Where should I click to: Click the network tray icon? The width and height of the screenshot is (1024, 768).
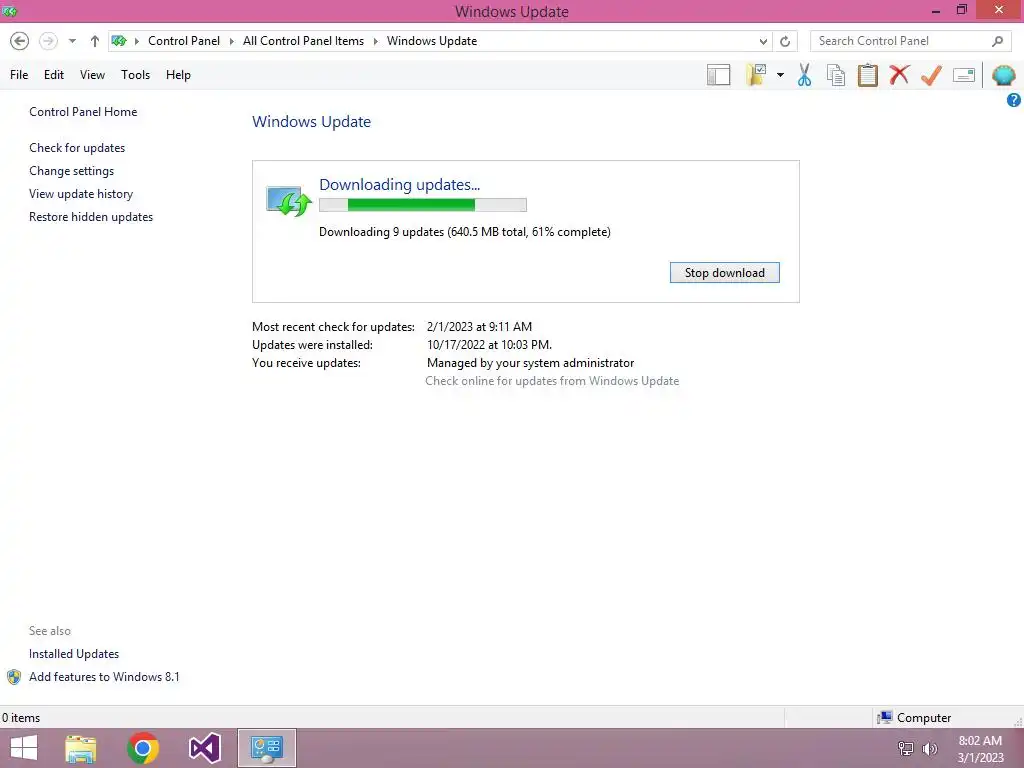click(906, 749)
